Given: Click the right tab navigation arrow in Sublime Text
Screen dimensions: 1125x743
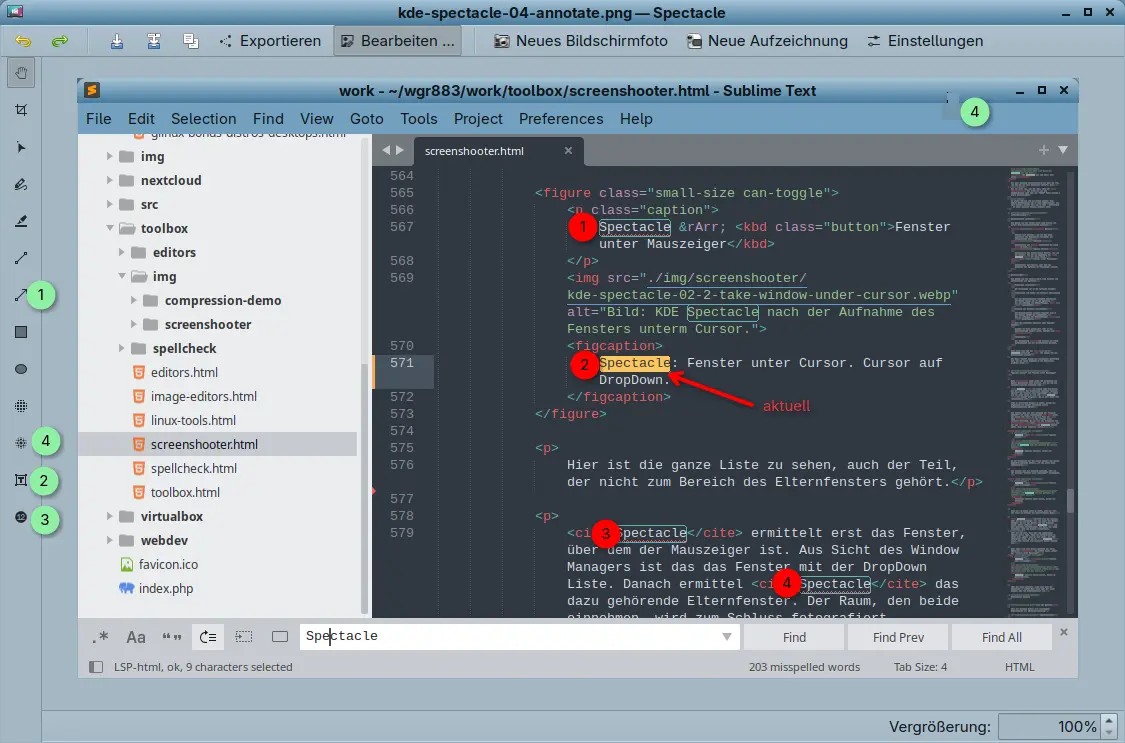Looking at the screenshot, I should pyautogui.click(x=400, y=150).
